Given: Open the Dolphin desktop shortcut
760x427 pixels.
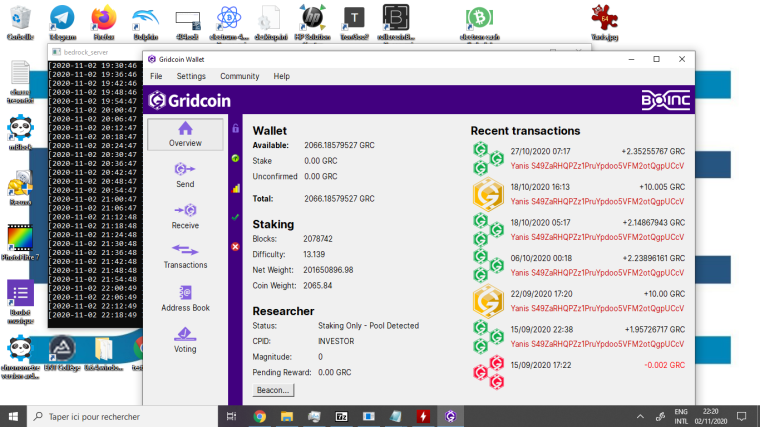Looking at the screenshot, I should tap(145, 22).
